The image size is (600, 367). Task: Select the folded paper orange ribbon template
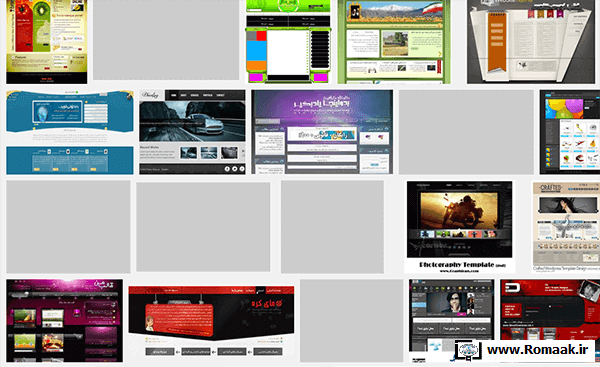click(531, 42)
